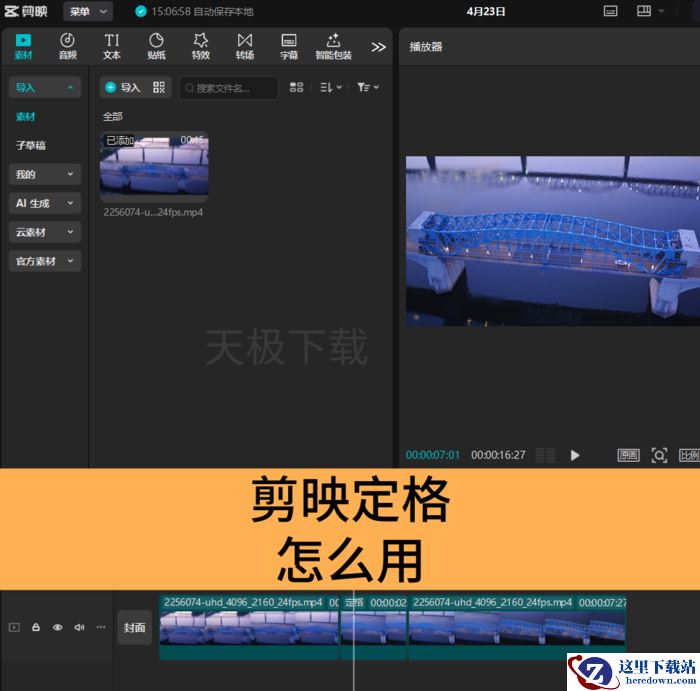Select the 定格 freeze-frame clip

pos(374,627)
